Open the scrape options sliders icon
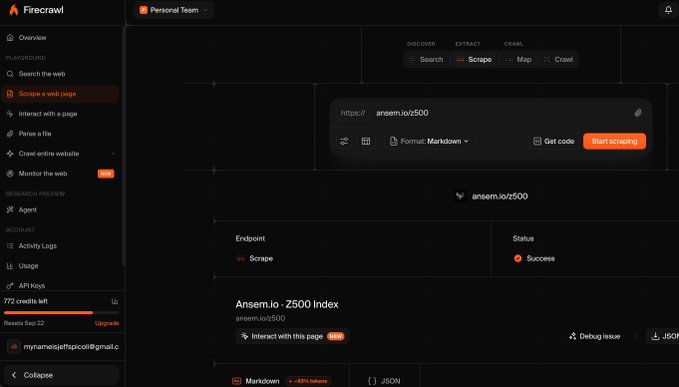The width and height of the screenshot is (679, 387). [x=344, y=142]
